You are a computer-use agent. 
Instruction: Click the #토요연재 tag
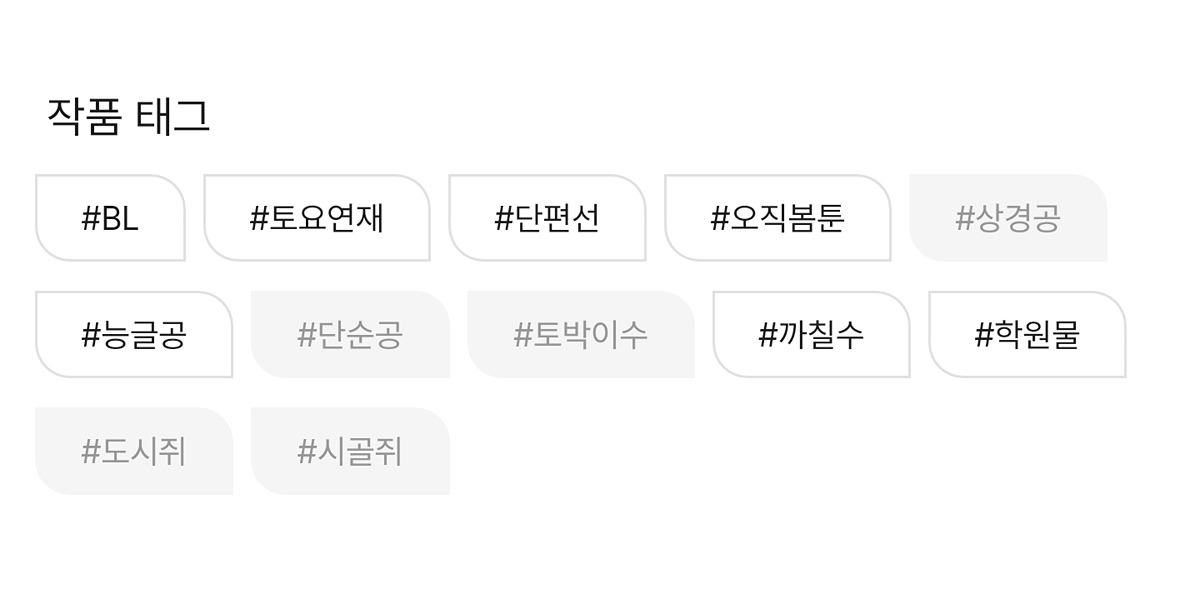pyautogui.click(x=317, y=218)
